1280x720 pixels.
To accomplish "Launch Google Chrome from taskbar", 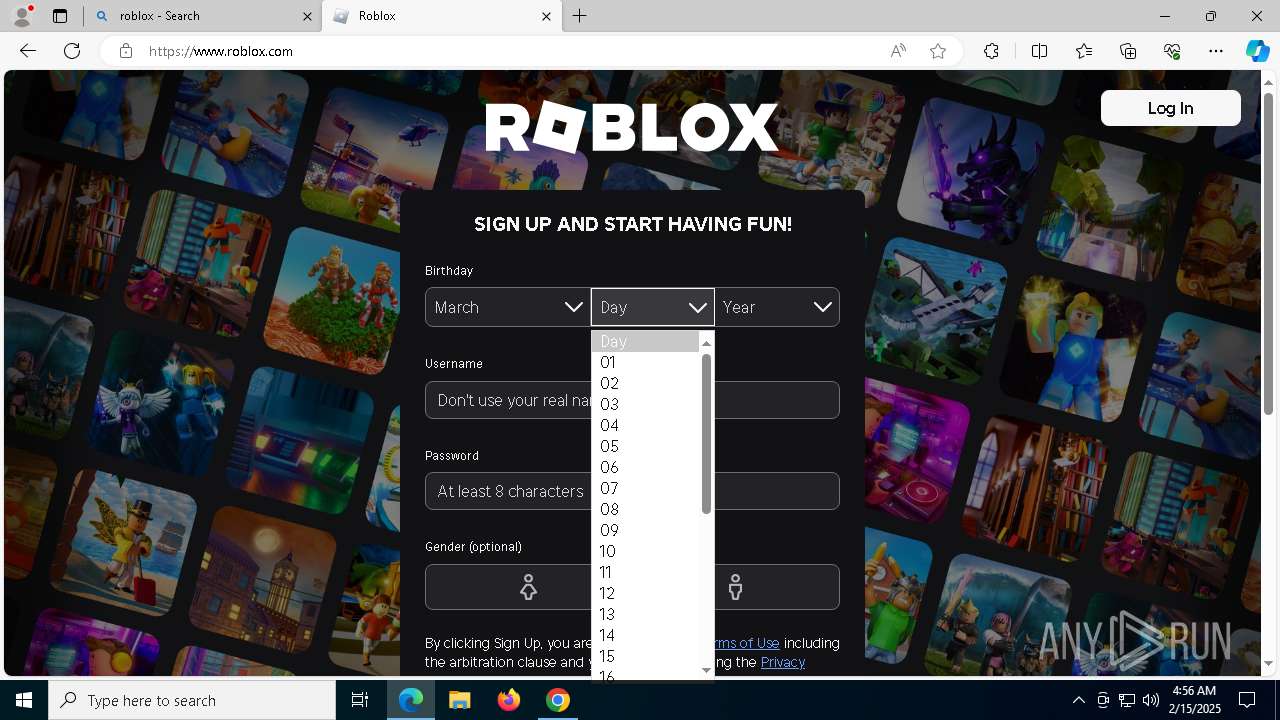I will [x=558, y=700].
